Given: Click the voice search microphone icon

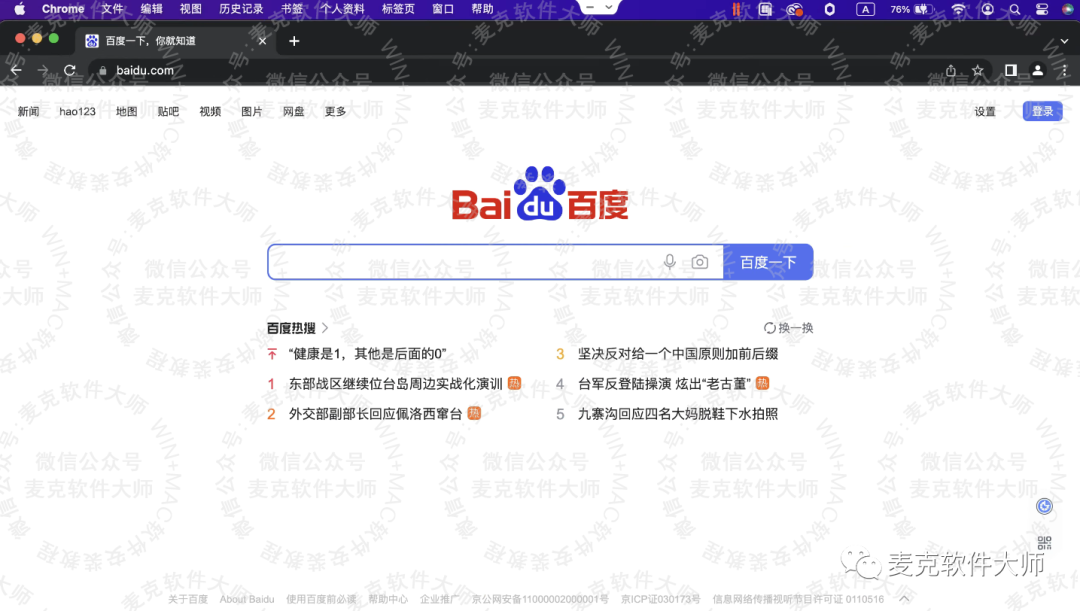Looking at the screenshot, I should pos(670,262).
